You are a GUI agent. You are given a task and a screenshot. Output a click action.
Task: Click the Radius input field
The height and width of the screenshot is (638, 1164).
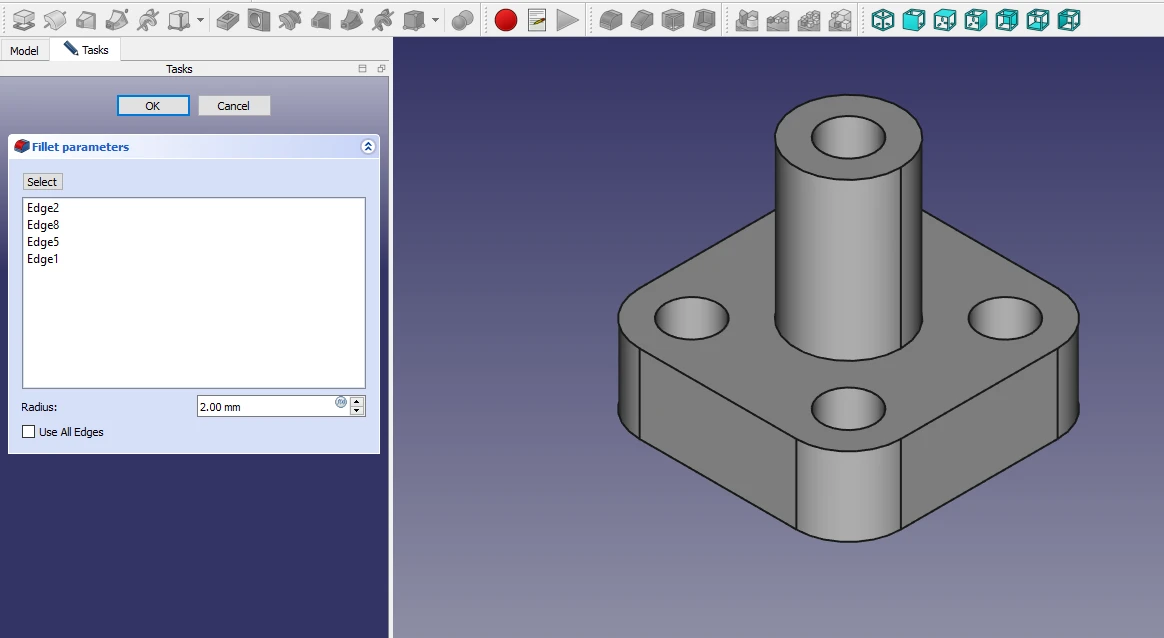[x=265, y=407]
